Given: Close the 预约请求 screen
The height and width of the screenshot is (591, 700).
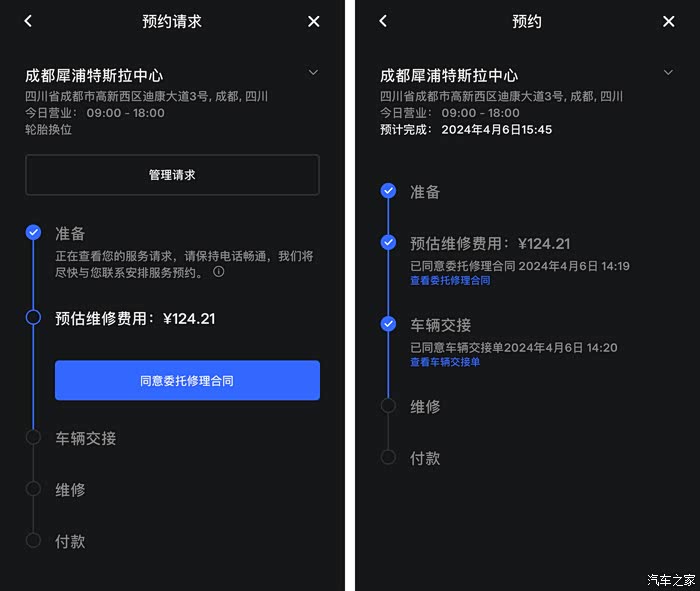Looking at the screenshot, I should (x=313, y=21).
